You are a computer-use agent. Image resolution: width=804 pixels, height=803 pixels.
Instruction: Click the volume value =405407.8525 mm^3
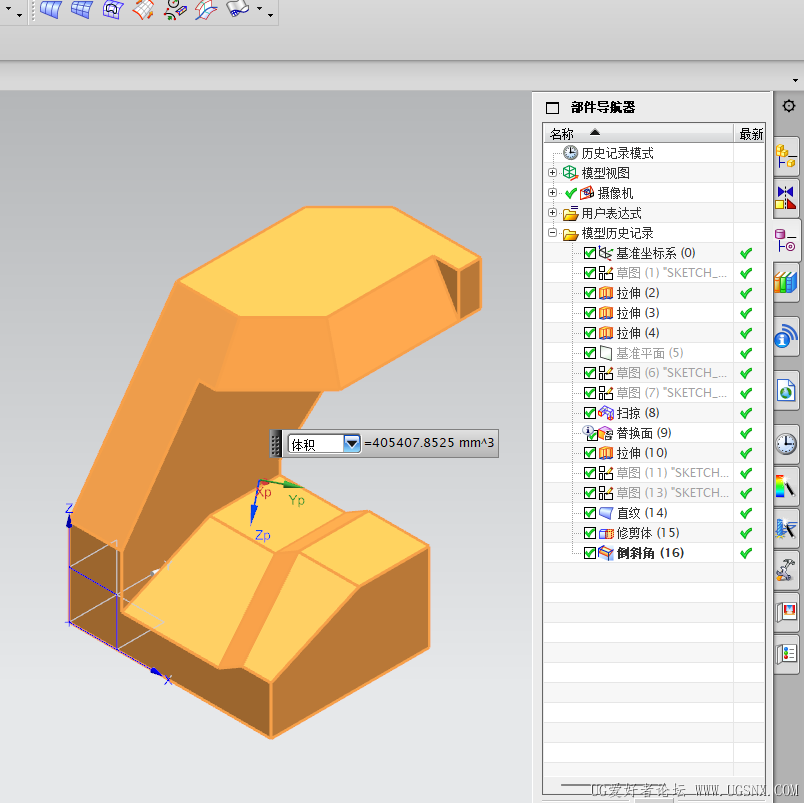click(429, 443)
